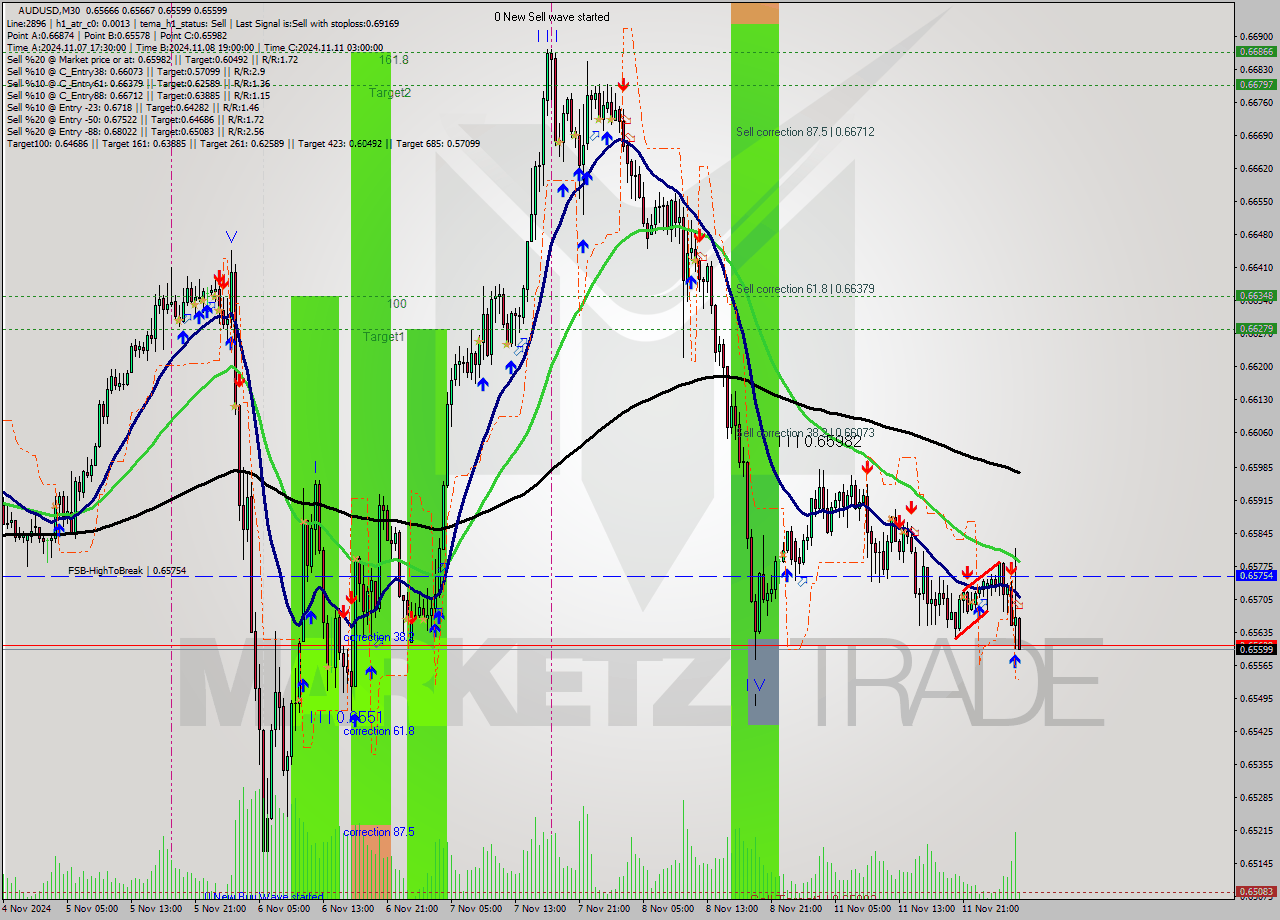Click the '8 Nov 05:00' time label
The width and height of the screenshot is (1280, 920).
coord(668,909)
